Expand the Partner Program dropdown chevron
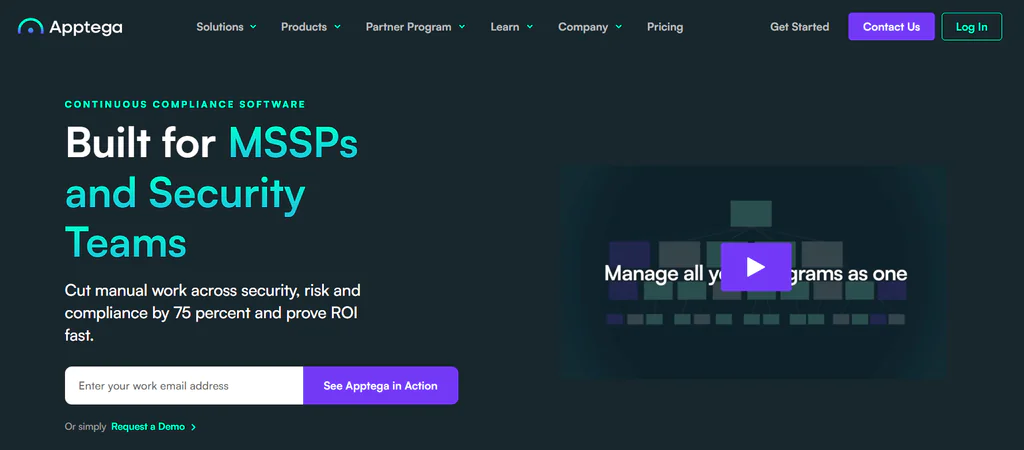Image resolution: width=1024 pixels, height=450 pixels. 462,27
